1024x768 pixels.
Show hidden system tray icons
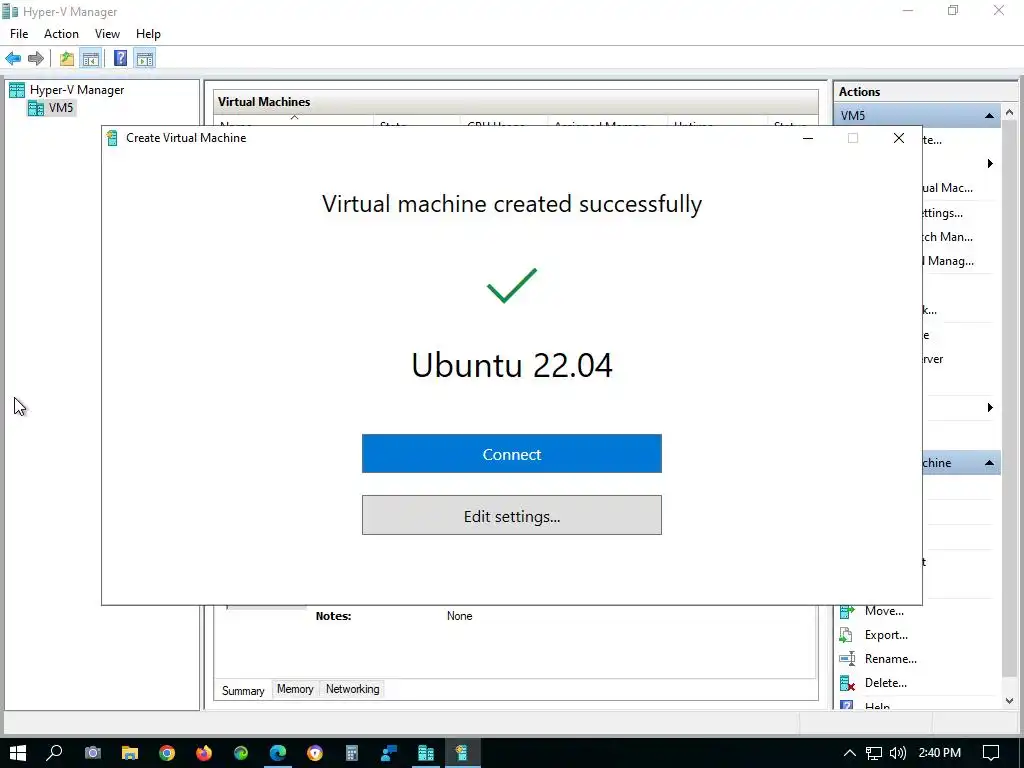[x=850, y=753]
